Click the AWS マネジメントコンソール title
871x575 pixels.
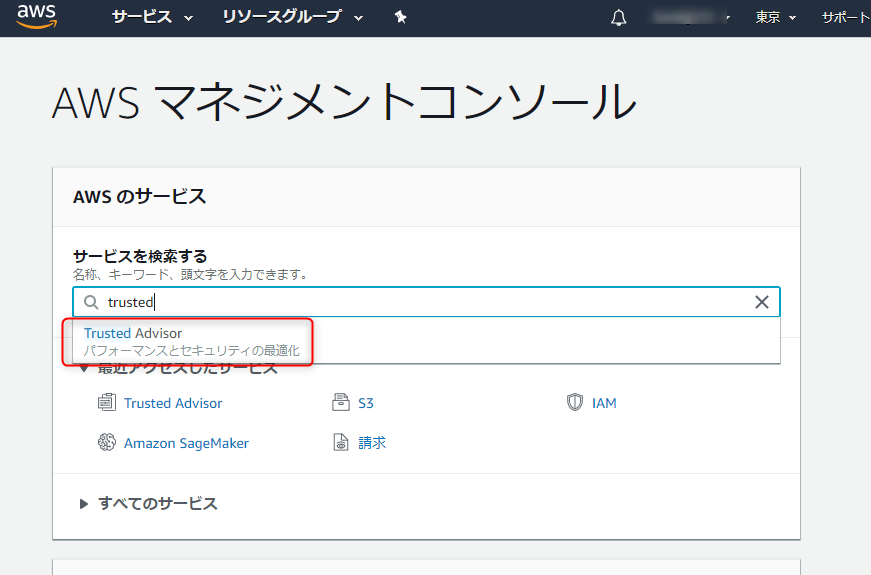tap(344, 102)
